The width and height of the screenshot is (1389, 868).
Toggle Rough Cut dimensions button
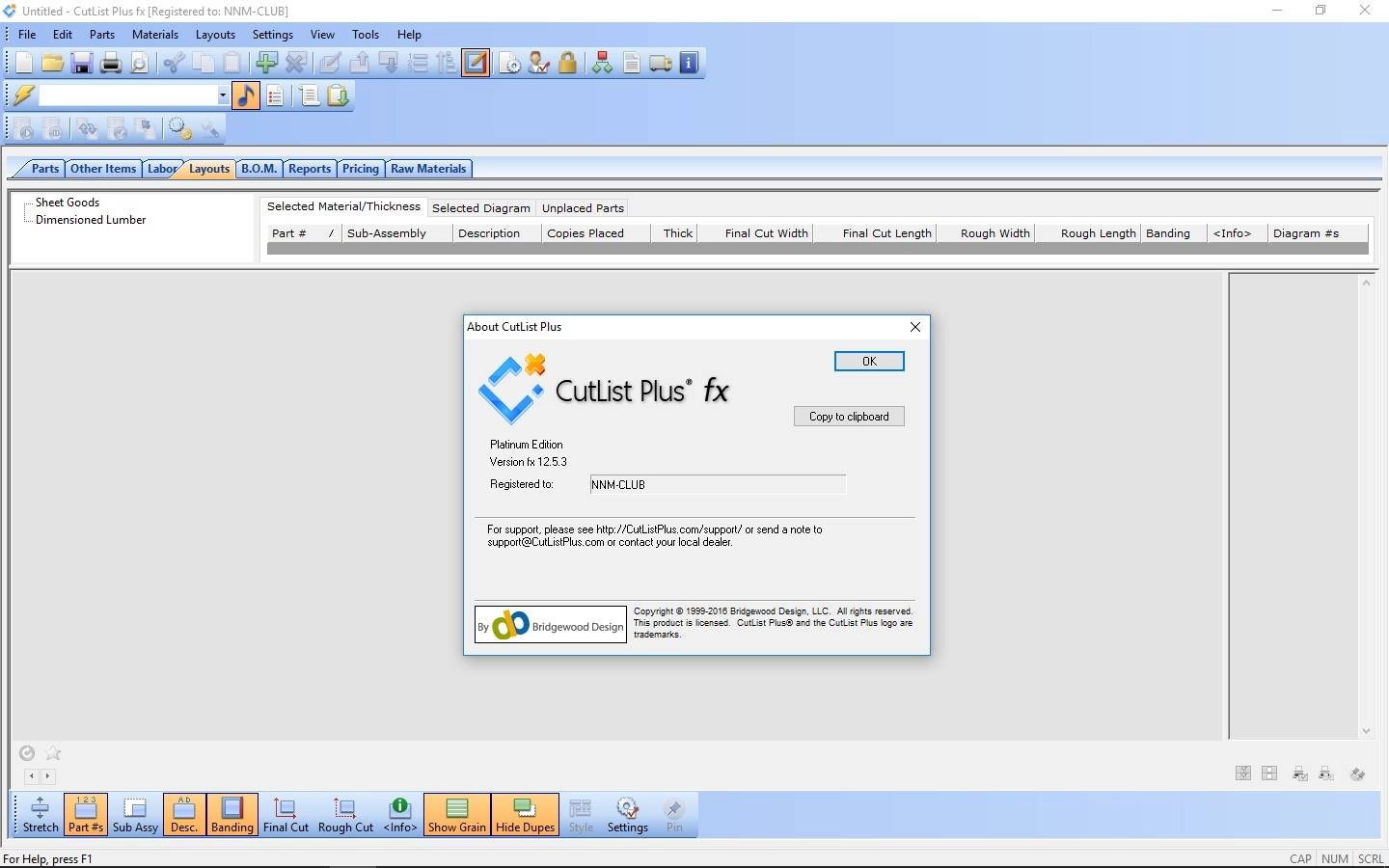click(345, 815)
